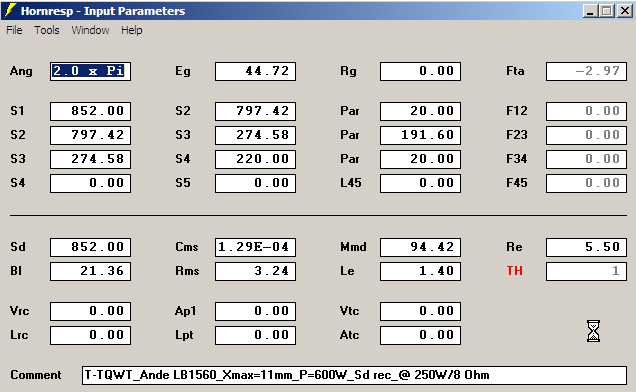
Task: Click the Eg input field 44.72
Action: pyautogui.click(x=256, y=71)
